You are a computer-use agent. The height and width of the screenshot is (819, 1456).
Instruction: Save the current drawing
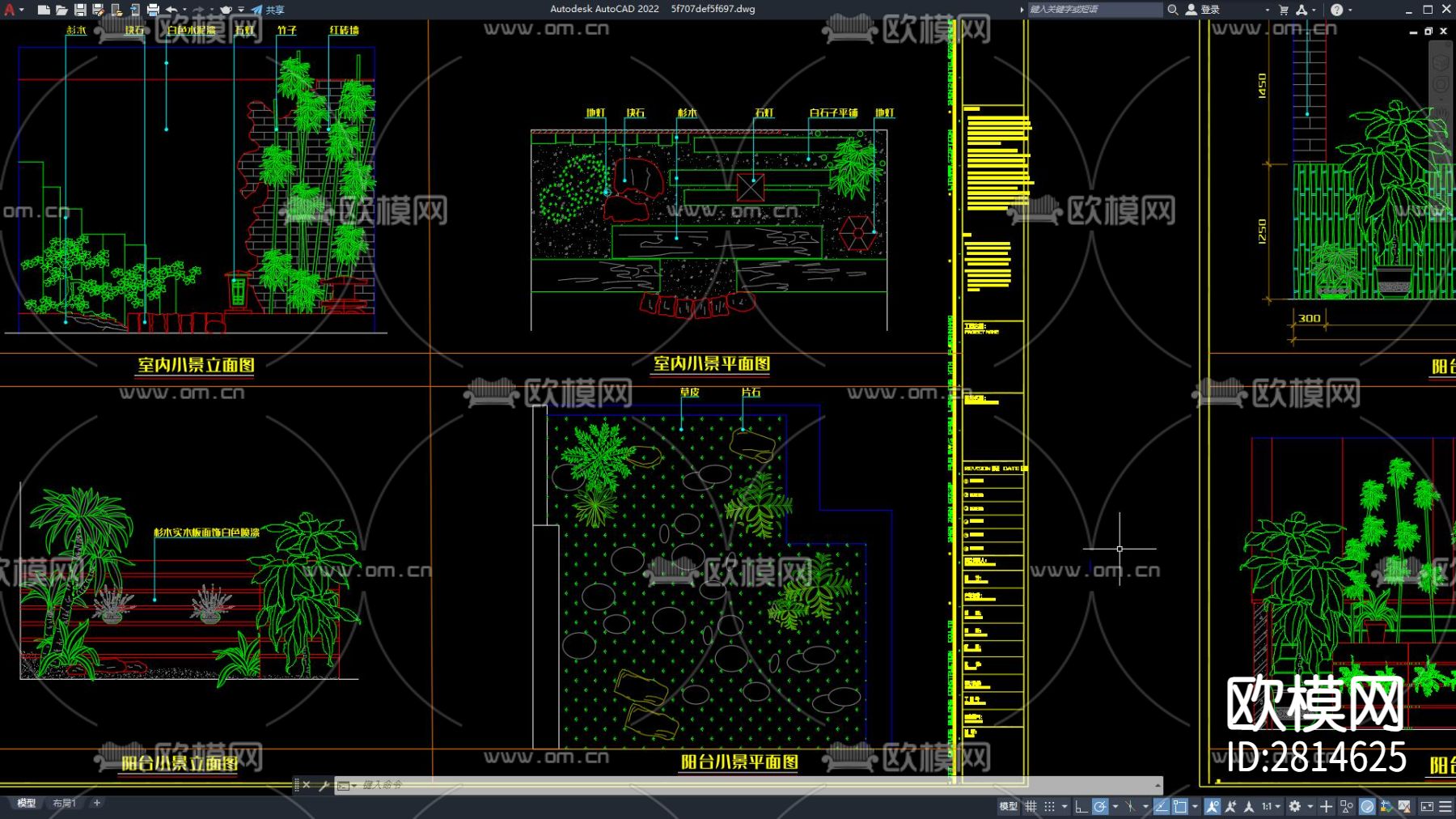point(80,10)
